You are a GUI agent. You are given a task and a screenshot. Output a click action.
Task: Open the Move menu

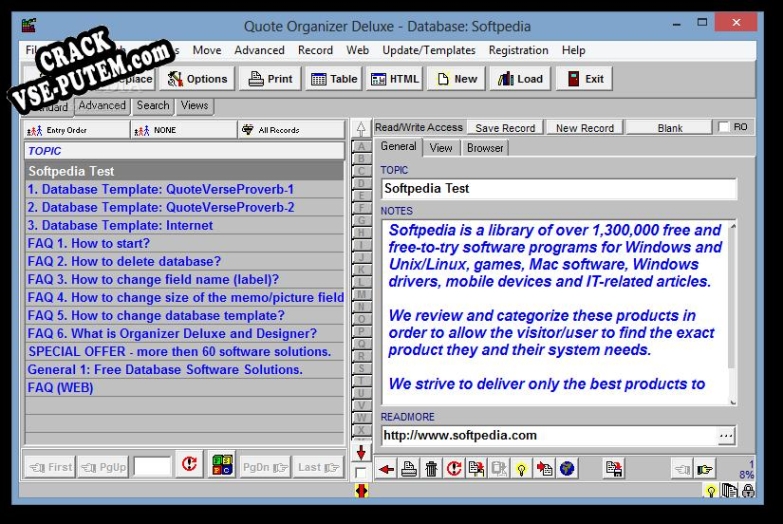pyautogui.click(x=207, y=50)
